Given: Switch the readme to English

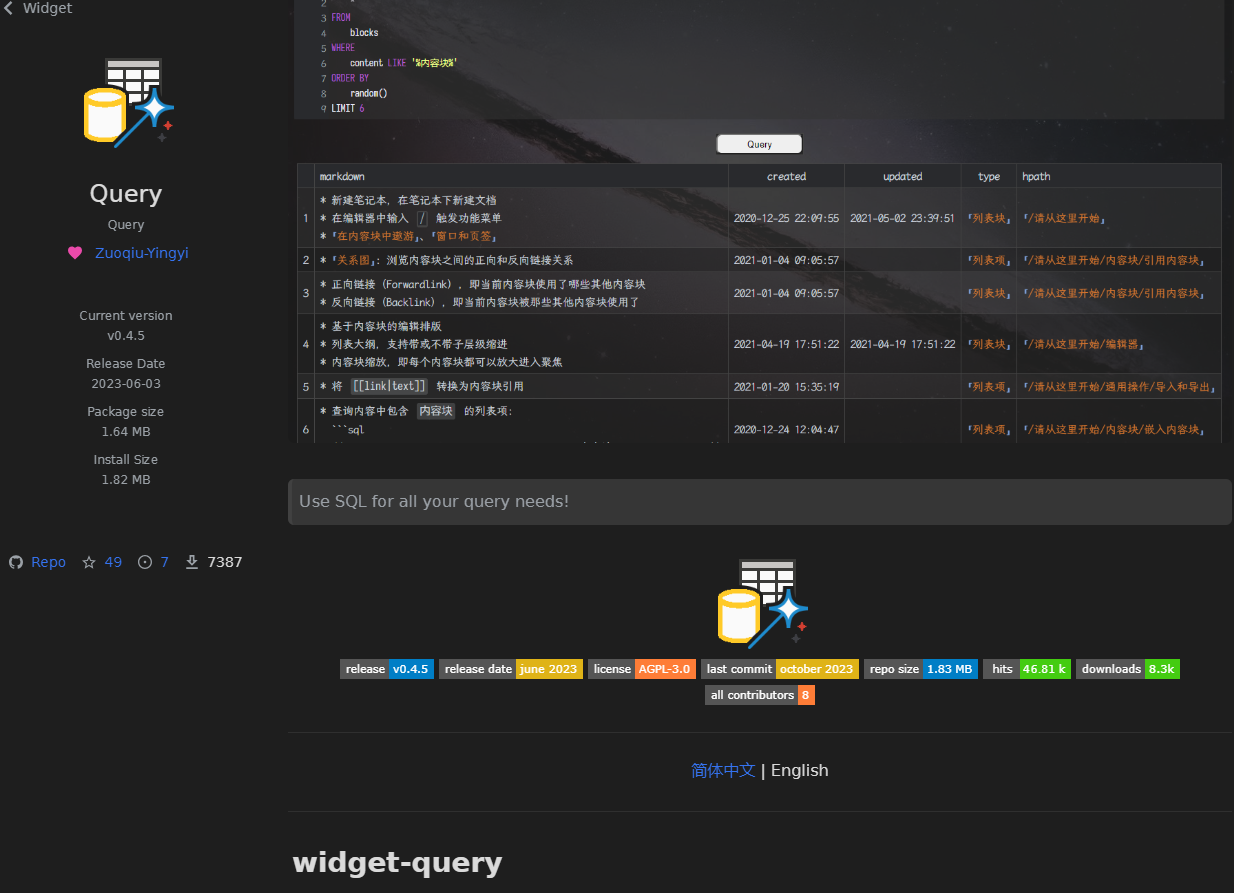Looking at the screenshot, I should pyautogui.click(x=799, y=770).
